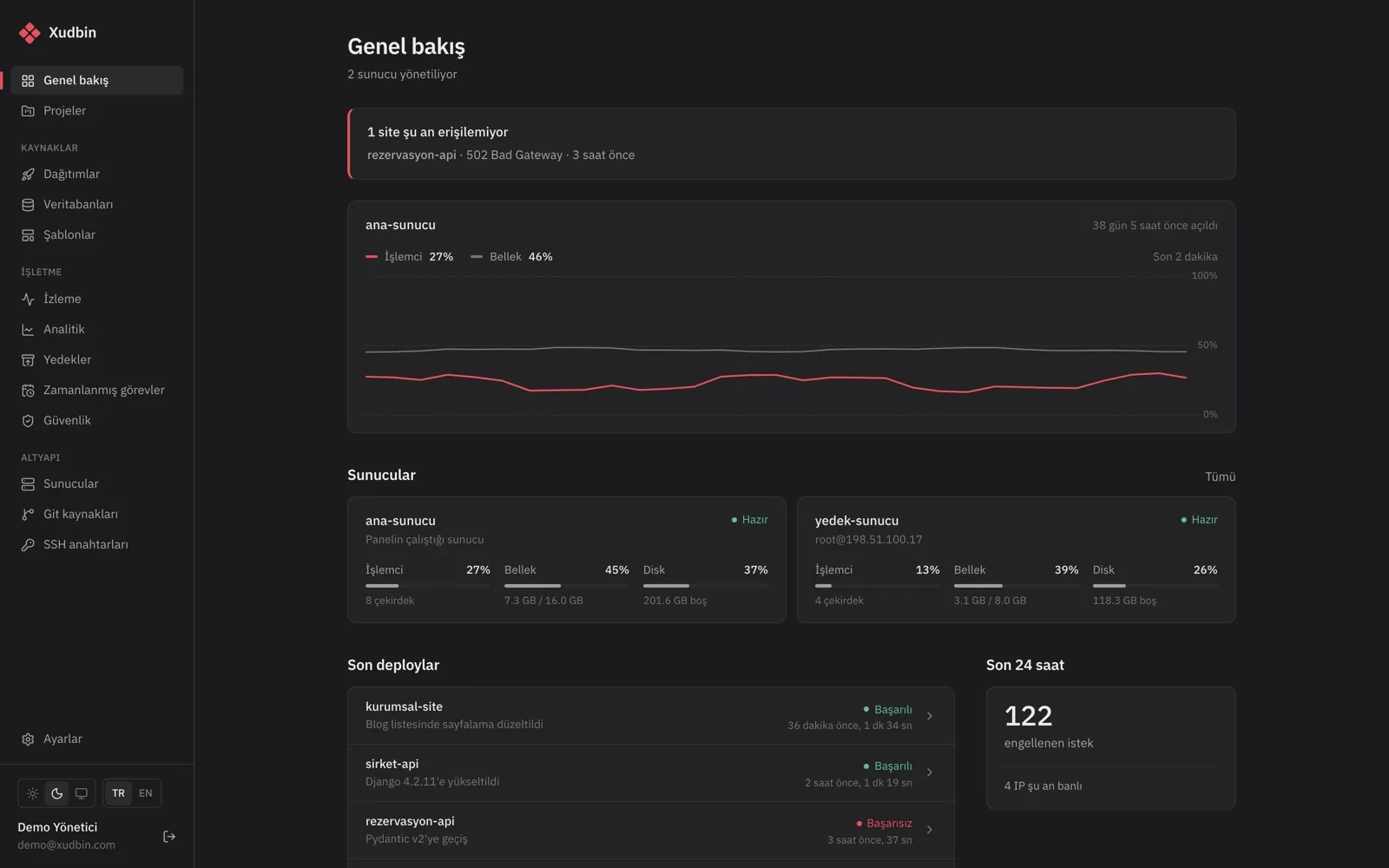Screen dimensions: 1389x868
Task: Switch language to TR
Action: (x=119, y=793)
